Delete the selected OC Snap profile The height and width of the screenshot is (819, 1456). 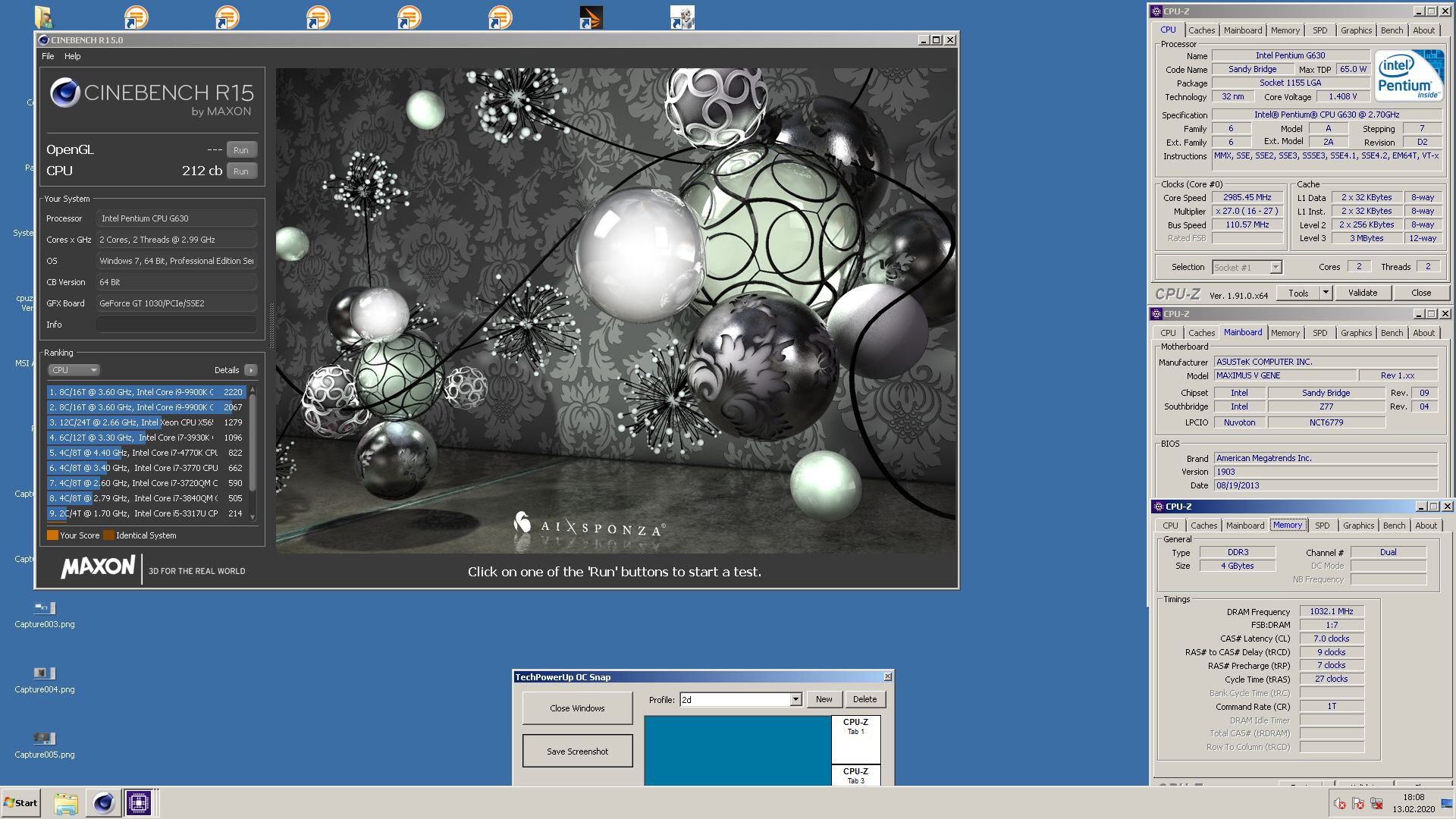click(864, 699)
